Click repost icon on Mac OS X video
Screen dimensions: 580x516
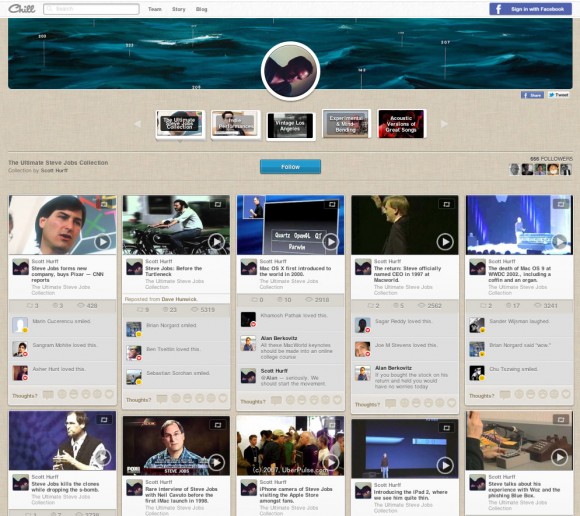click(332, 204)
